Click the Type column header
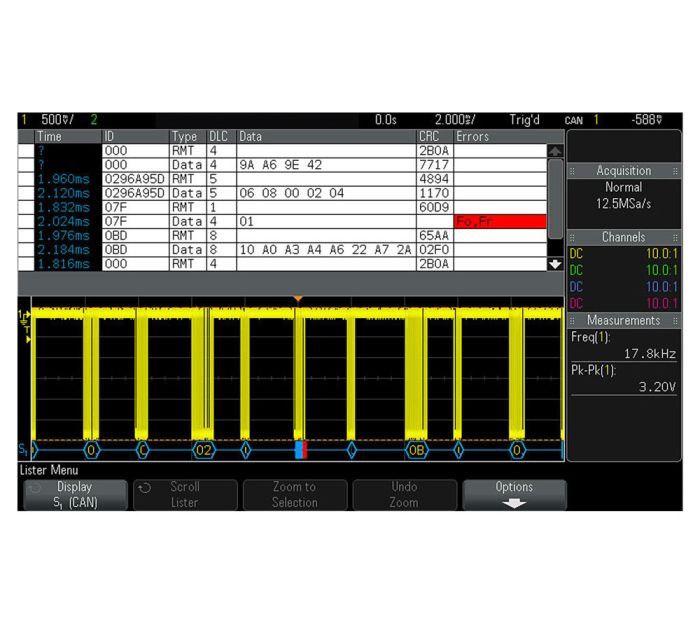Image resolution: width=700 pixels, height=640 pixels. point(188,137)
